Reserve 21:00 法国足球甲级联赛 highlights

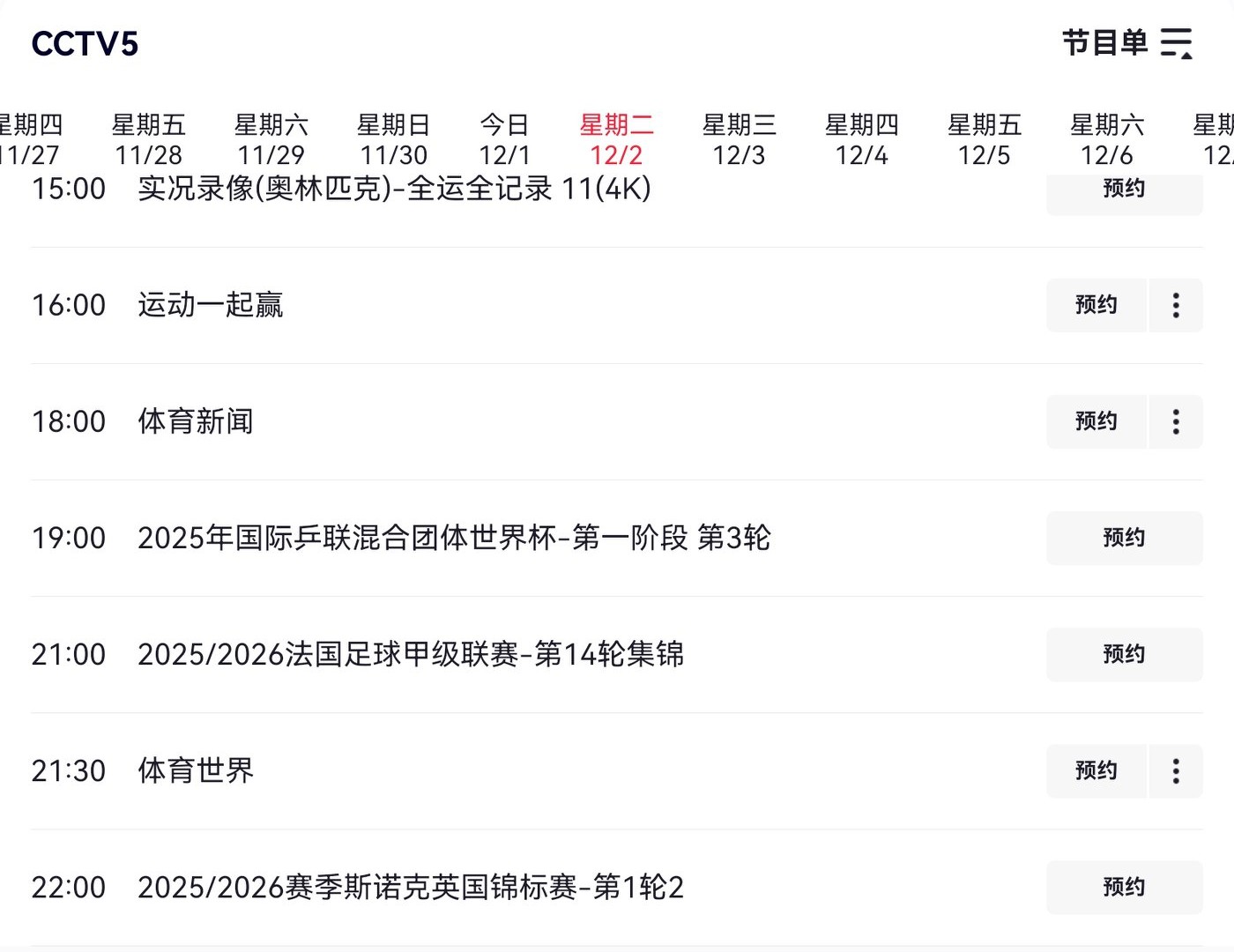click(1124, 654)
